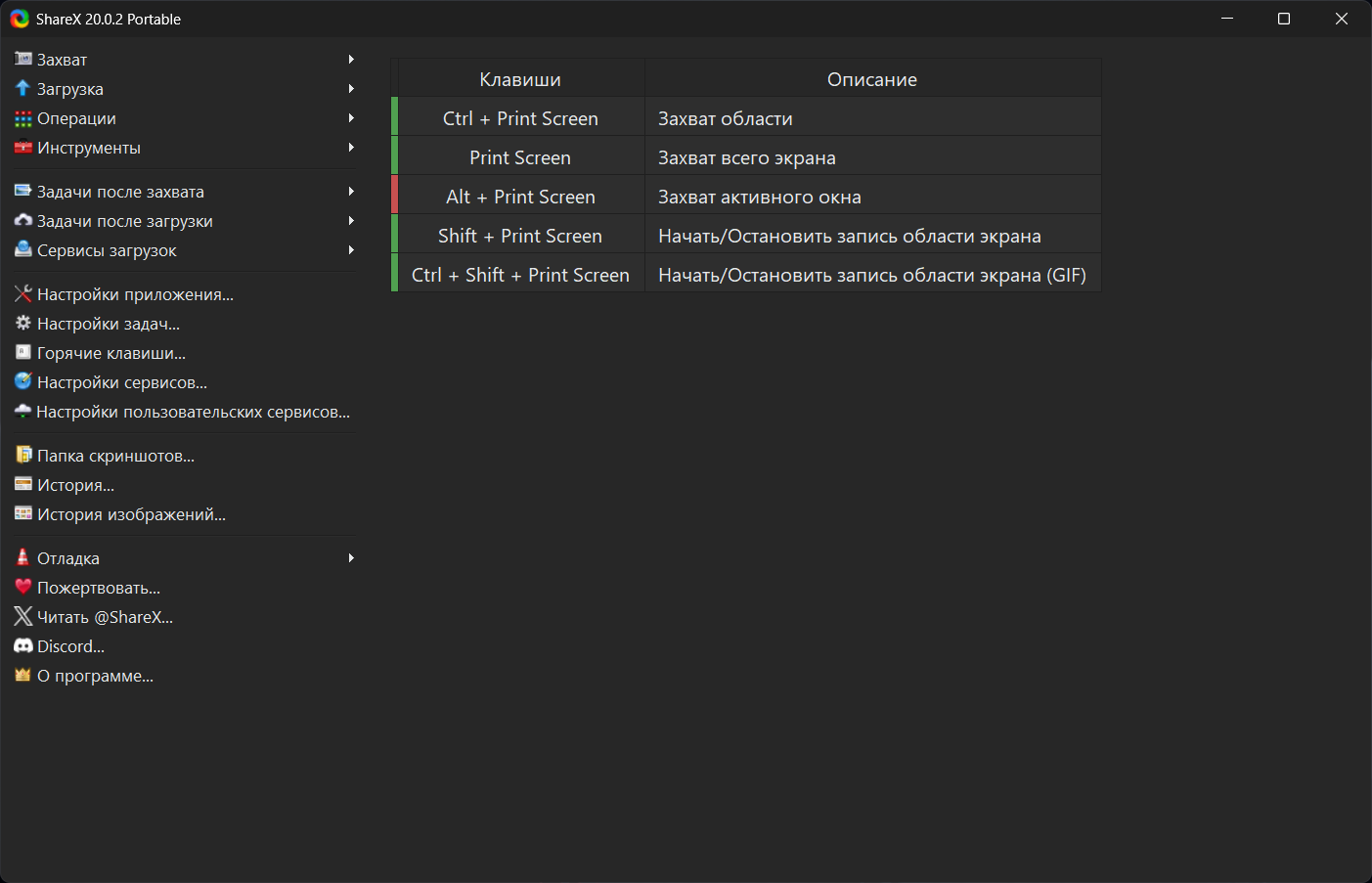Click the traffic cone Отладка icon
This screenshot has height=883, width=1372.
(23, 558)
